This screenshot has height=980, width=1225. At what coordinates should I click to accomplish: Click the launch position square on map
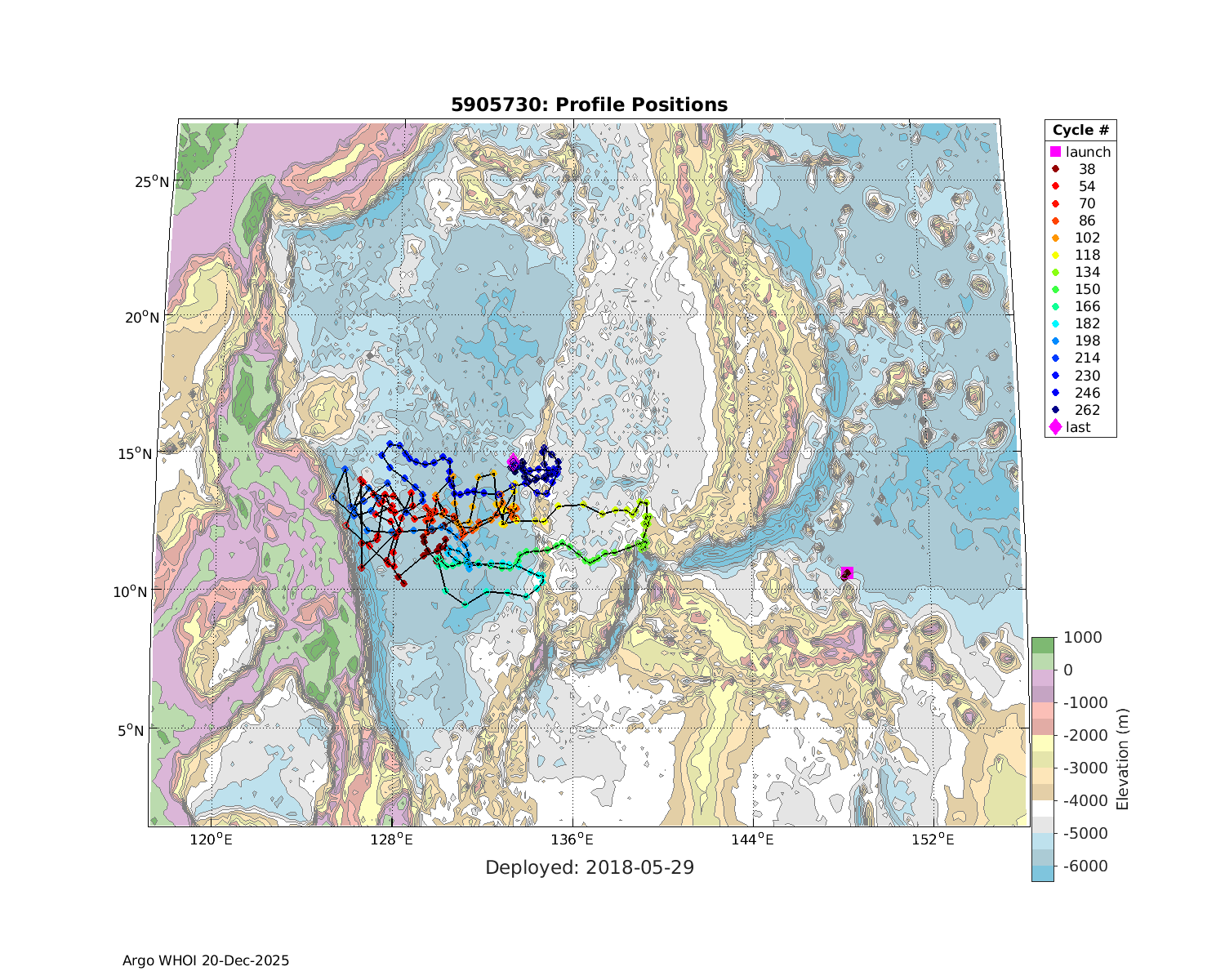[x=847, y=572]
